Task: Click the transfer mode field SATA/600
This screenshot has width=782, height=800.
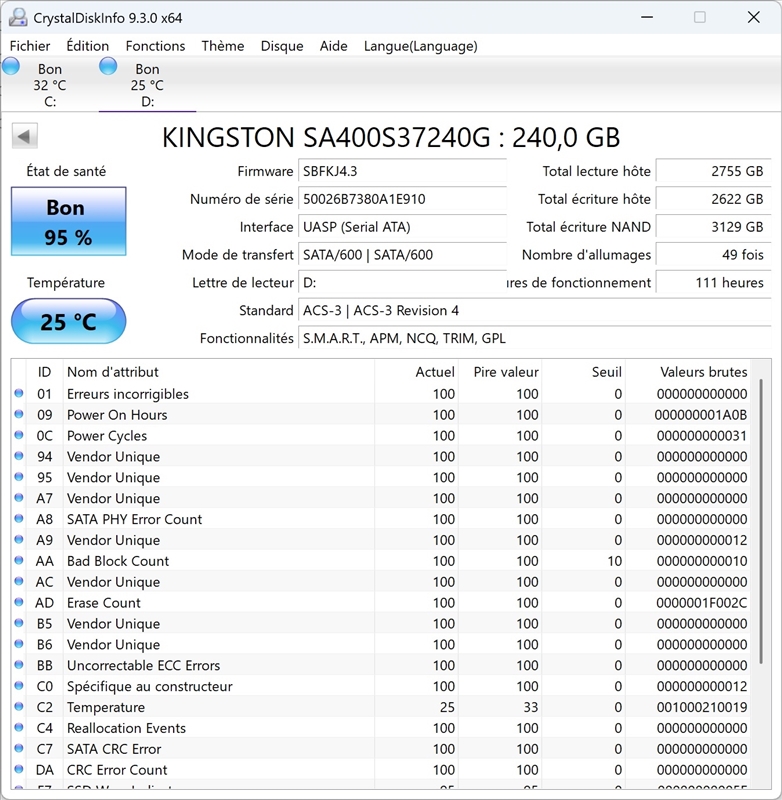Action: click(x=402, y=255)
